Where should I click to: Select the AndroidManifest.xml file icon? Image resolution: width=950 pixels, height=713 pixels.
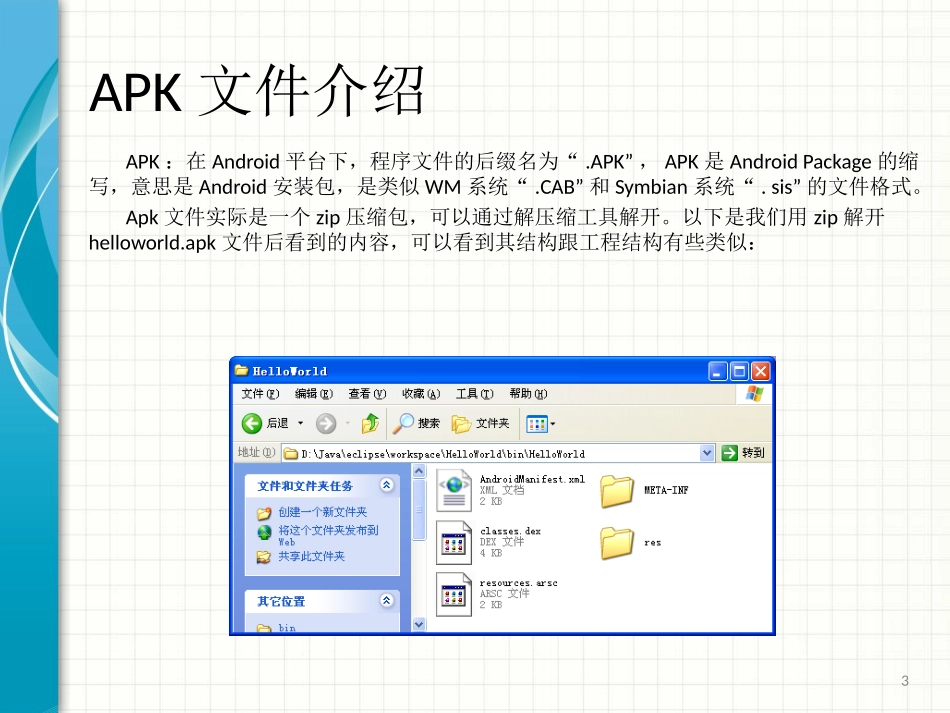pos(454,490)
